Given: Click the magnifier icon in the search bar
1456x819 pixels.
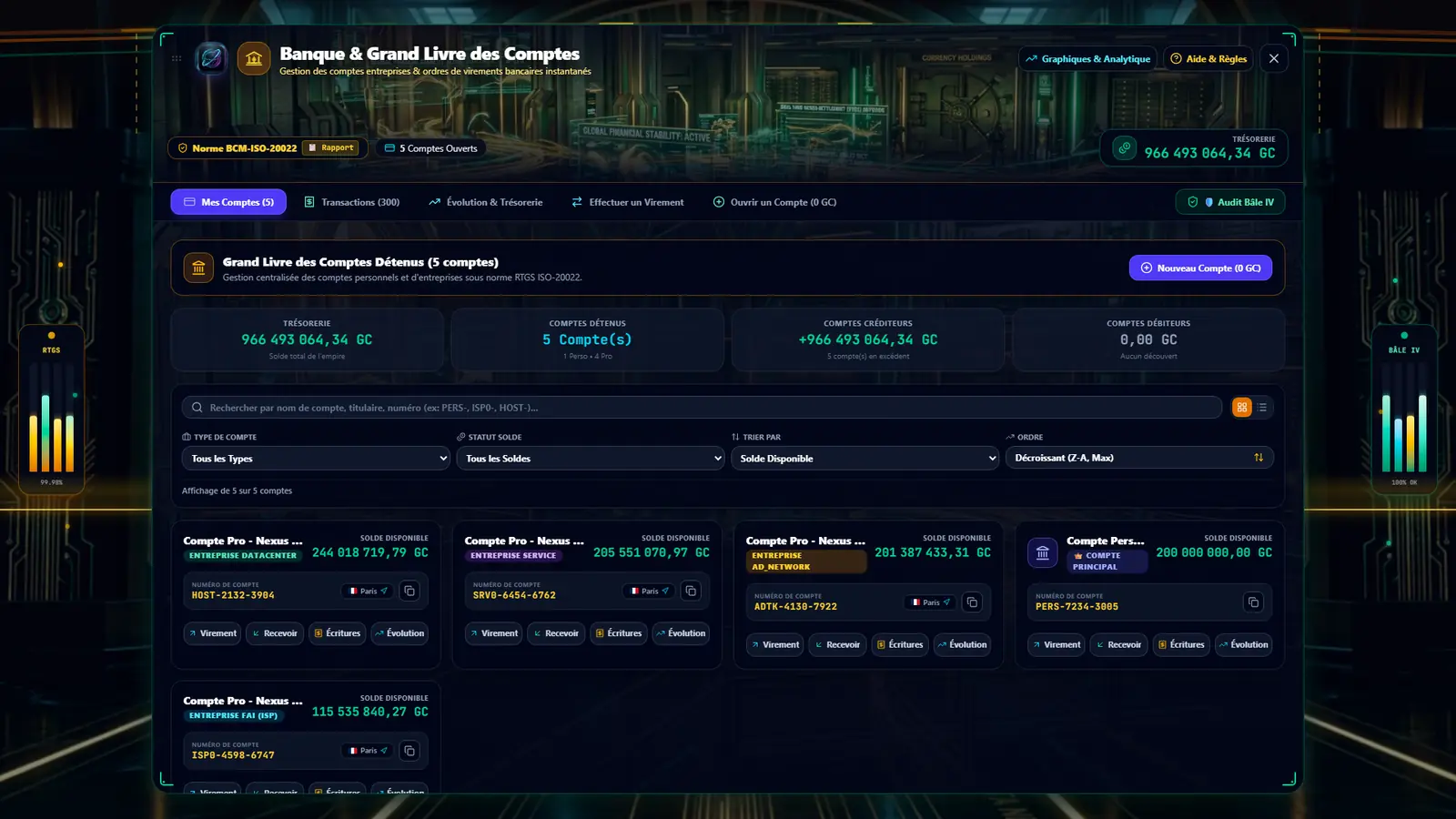Looking at the screenshot, I should pyautogui.click(x=197, y=408).
